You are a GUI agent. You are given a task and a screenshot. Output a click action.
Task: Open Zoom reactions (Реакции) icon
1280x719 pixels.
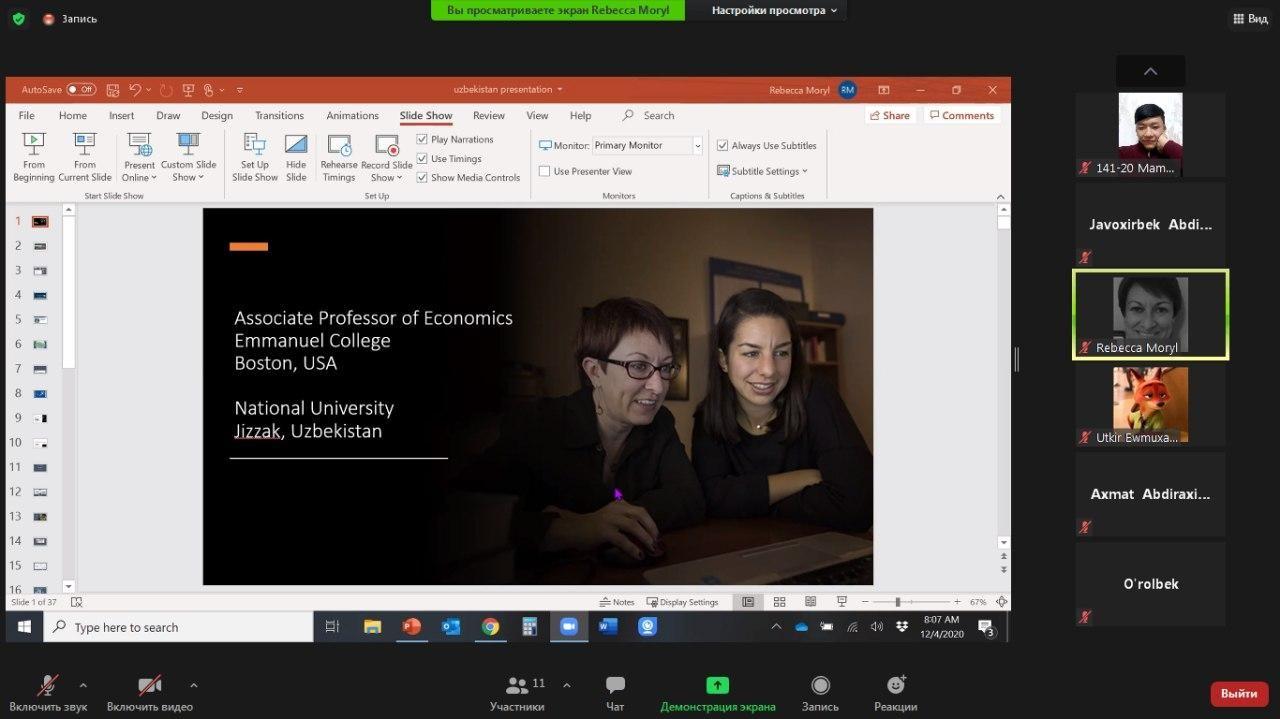coord(895,686)
